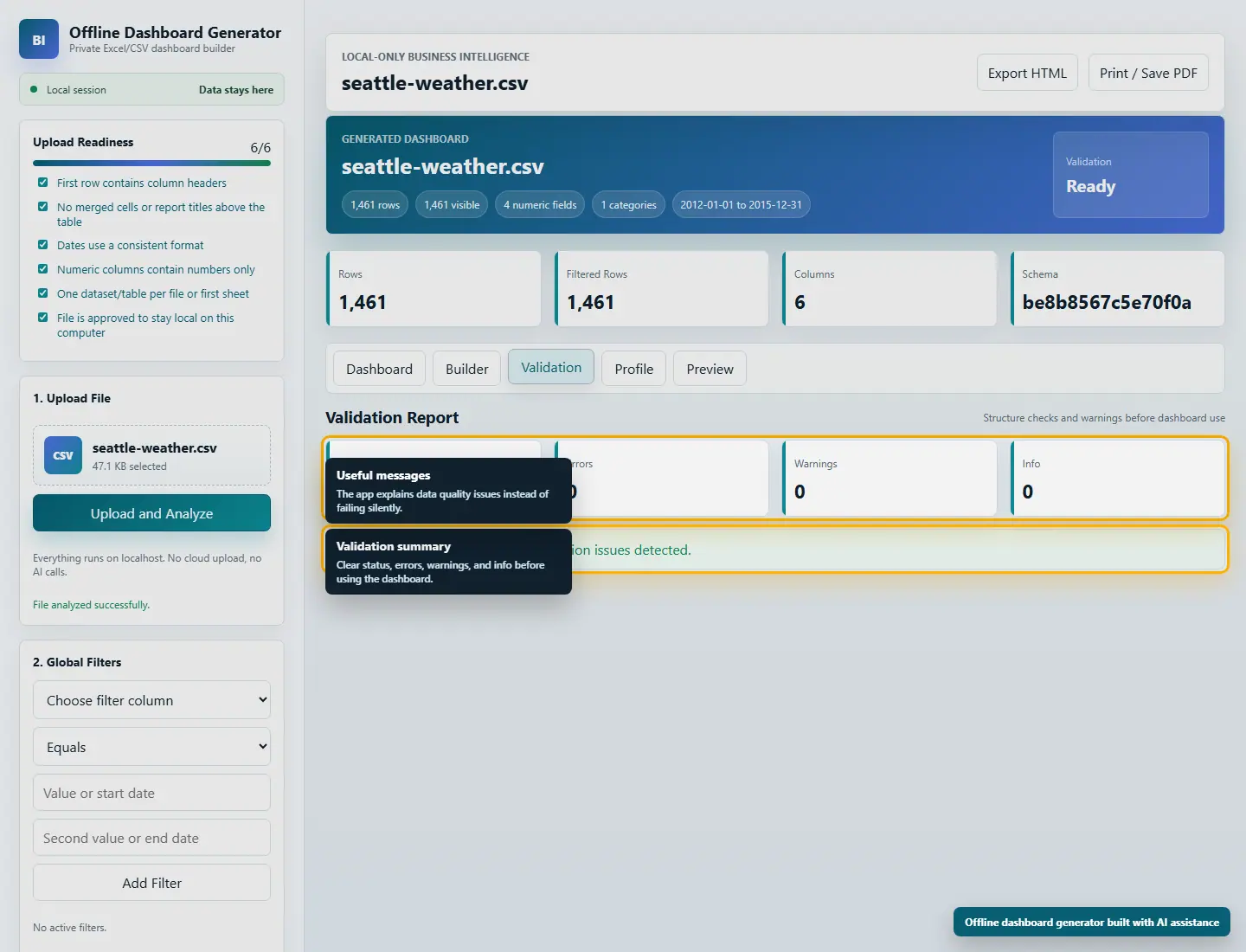Click the '1,461 rows' pill
Viewport: 1246px width, 952px height.
click(375, 204)
